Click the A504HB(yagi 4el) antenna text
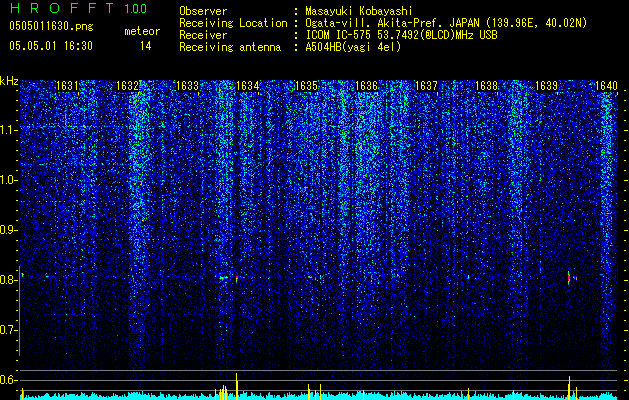Viewport: 629px width, 400px height. 353,47
